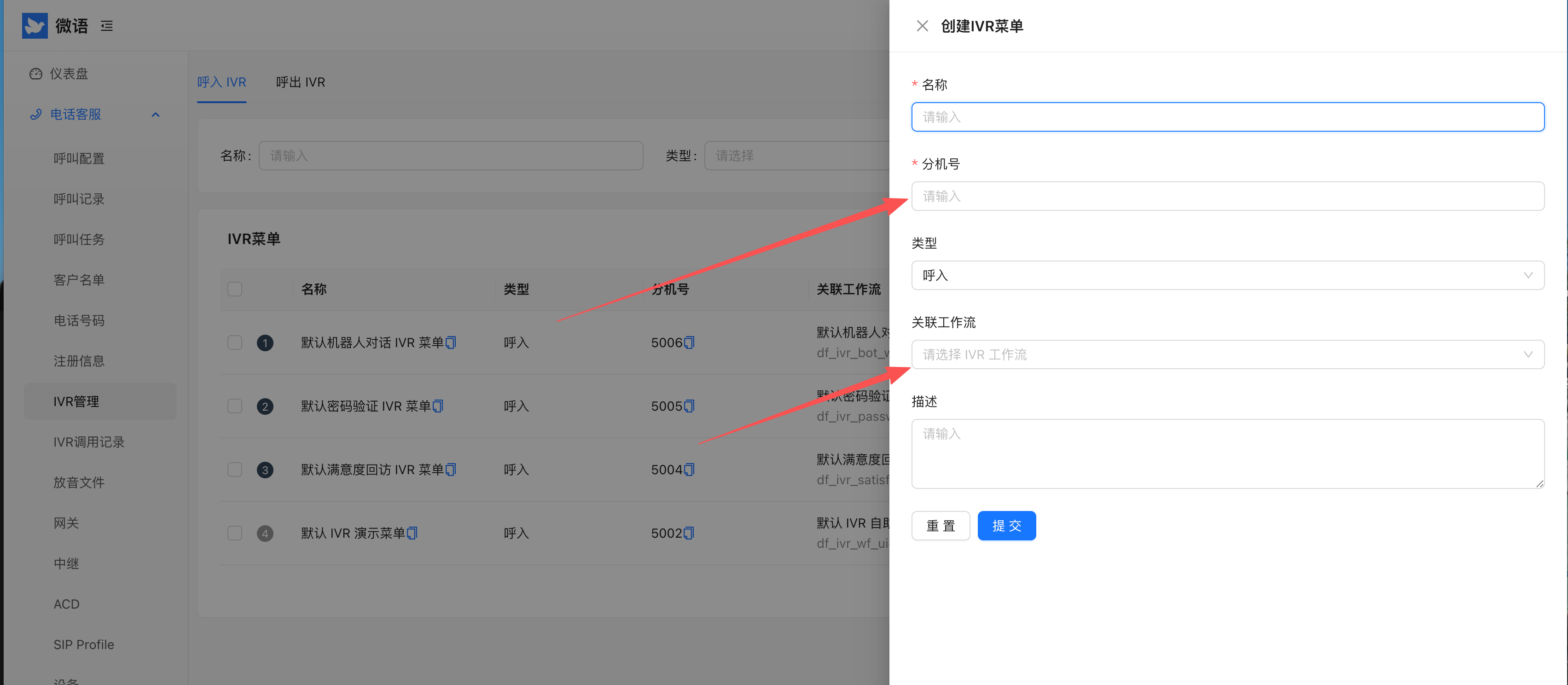Copy name of 默认 IVR 演示菜单
Screen dimensions: 1568x685
(412, 534)
